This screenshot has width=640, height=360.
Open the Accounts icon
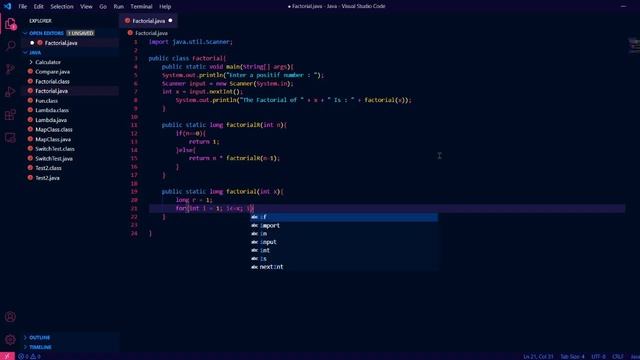point(10,317)
